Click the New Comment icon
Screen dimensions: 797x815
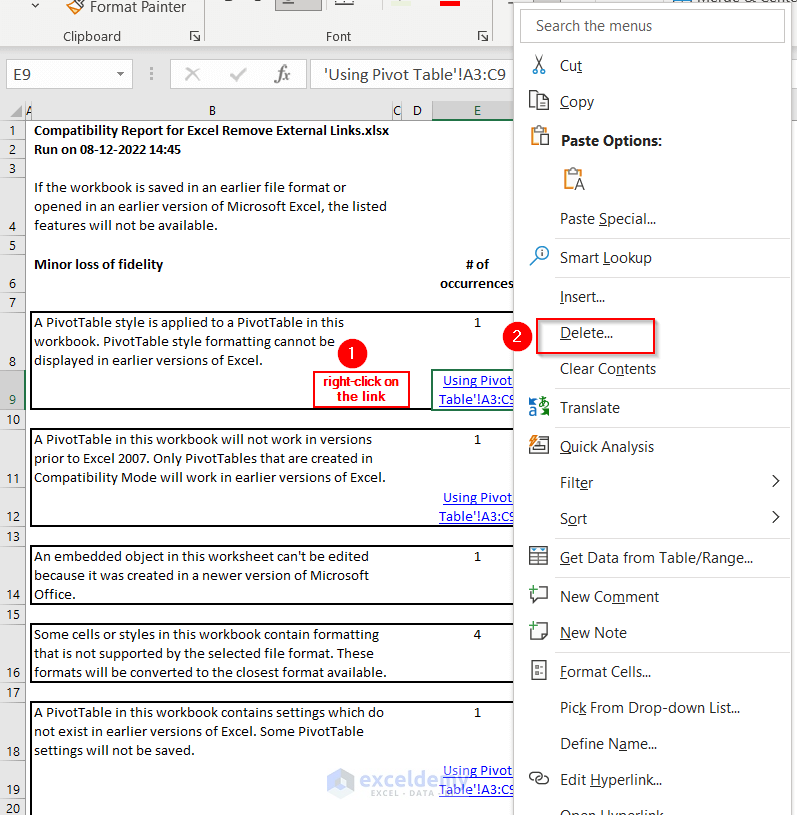(x=539, y=594)
